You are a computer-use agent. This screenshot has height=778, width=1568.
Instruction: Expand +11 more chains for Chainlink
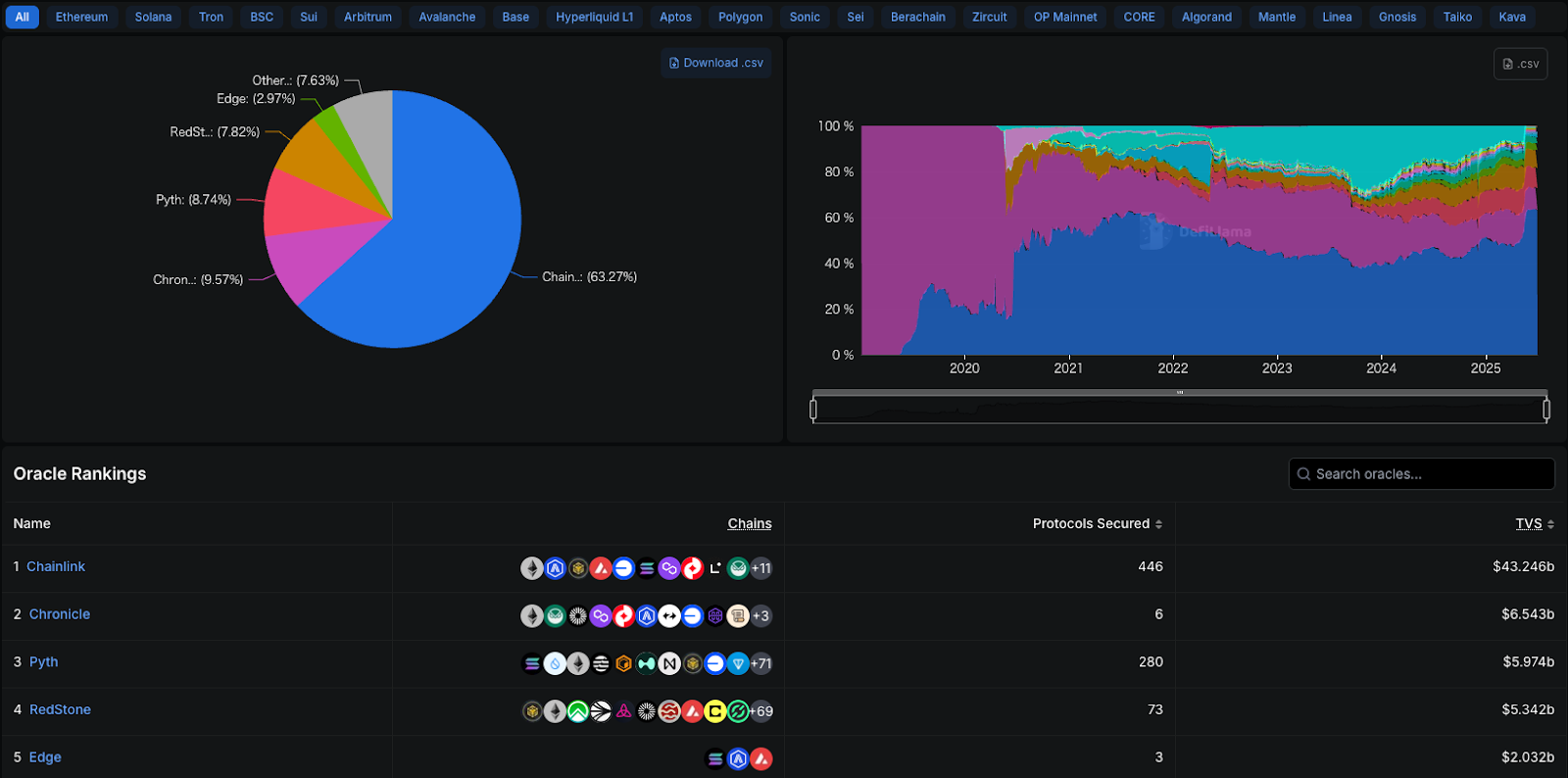coord(760,568)
